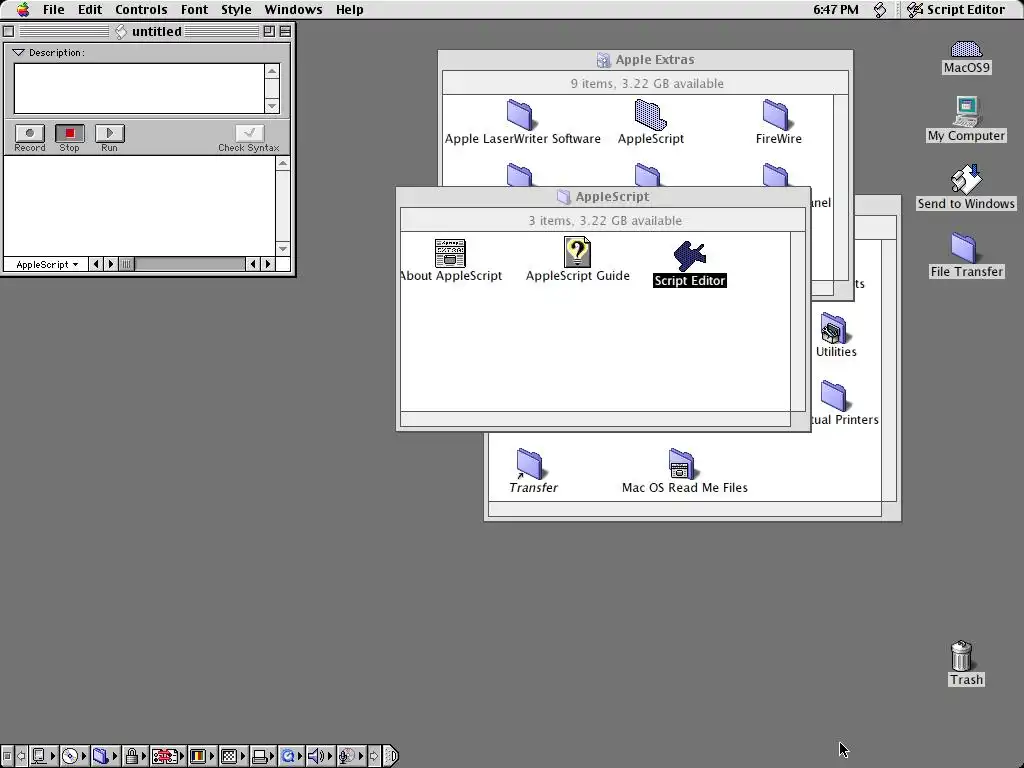Click the AppleTalk module in Control Strip
Screen dimensions: 1024x768
coord(44,756)
